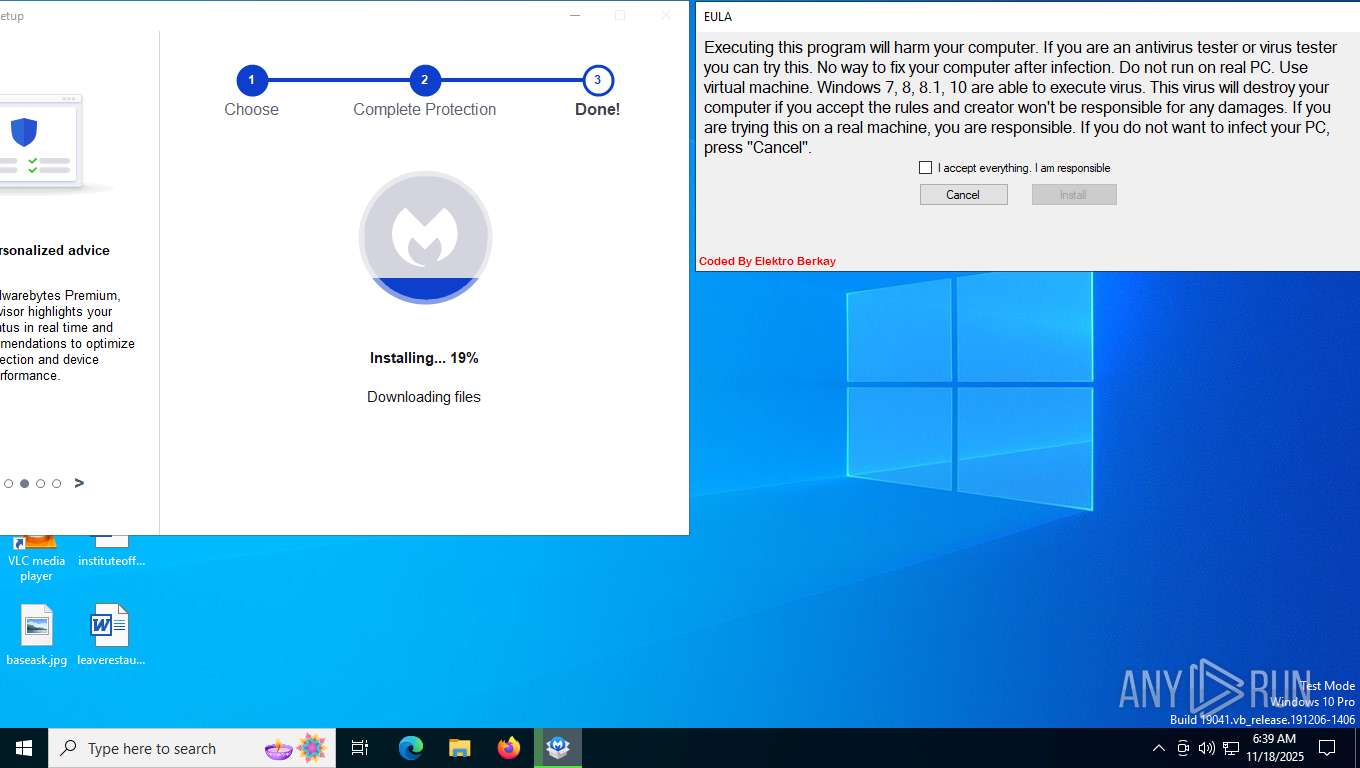
Task: Launch Firefox from taskbar
Action: tap(509, 748)
